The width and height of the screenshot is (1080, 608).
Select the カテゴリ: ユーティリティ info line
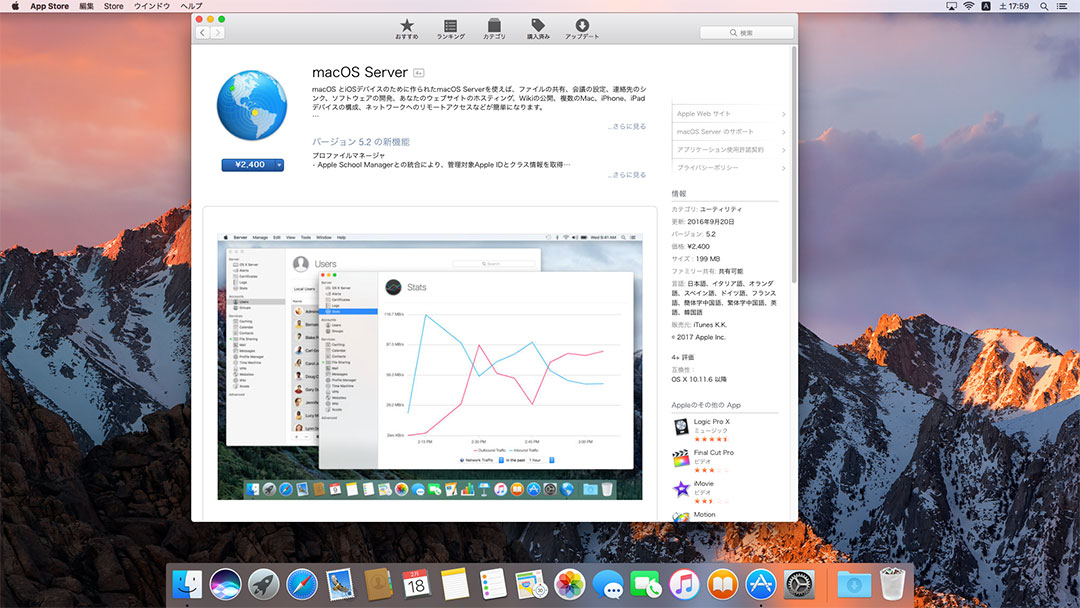[x=707, y=209]
